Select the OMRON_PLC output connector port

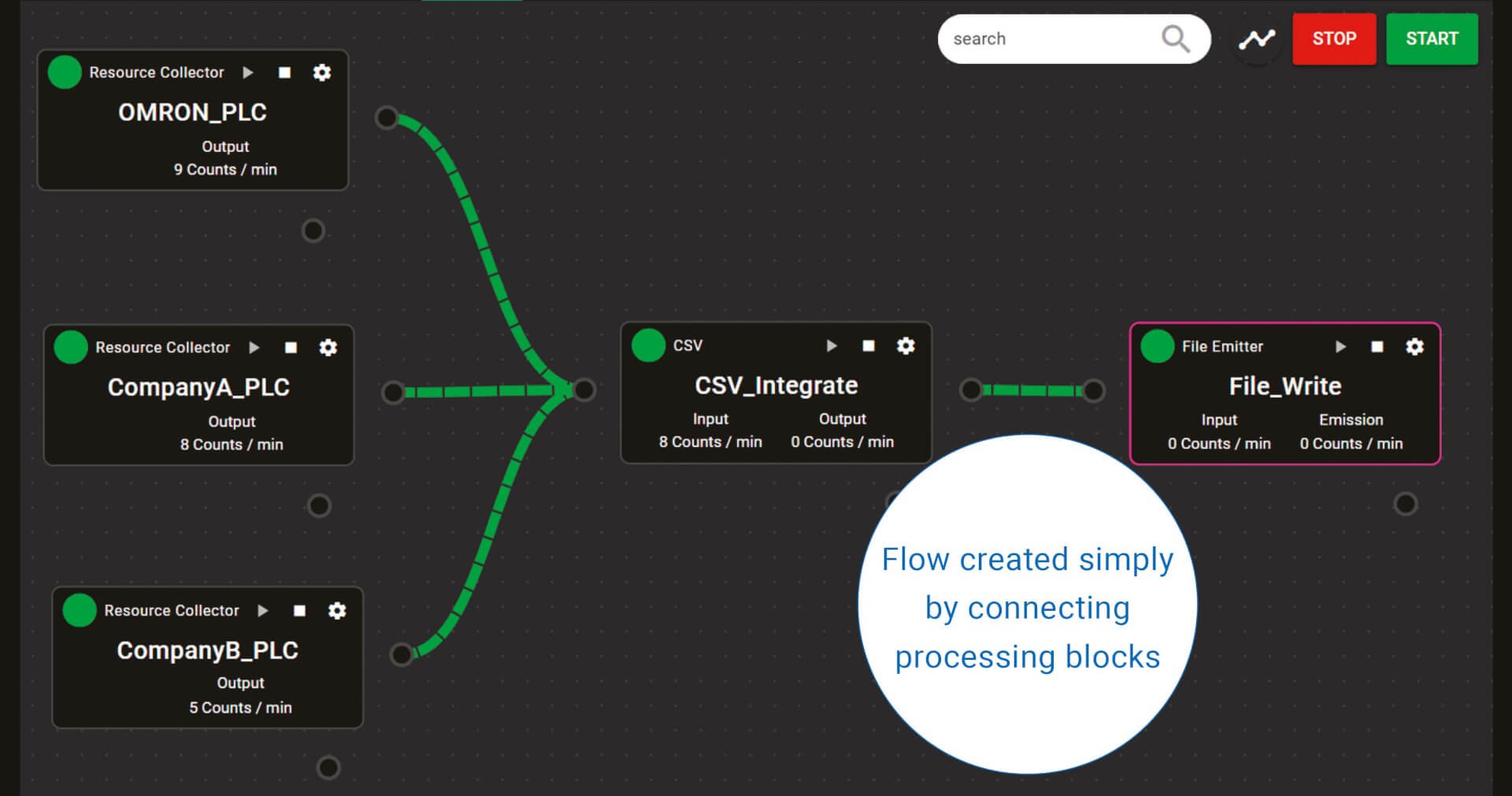[x=387, y=118]
